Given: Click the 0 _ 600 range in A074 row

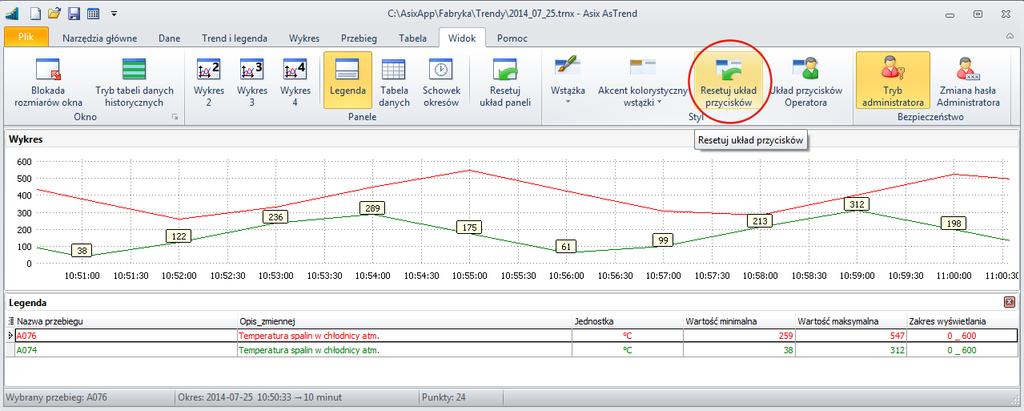Looking at the screenshot, I should [x=962, y=350].
